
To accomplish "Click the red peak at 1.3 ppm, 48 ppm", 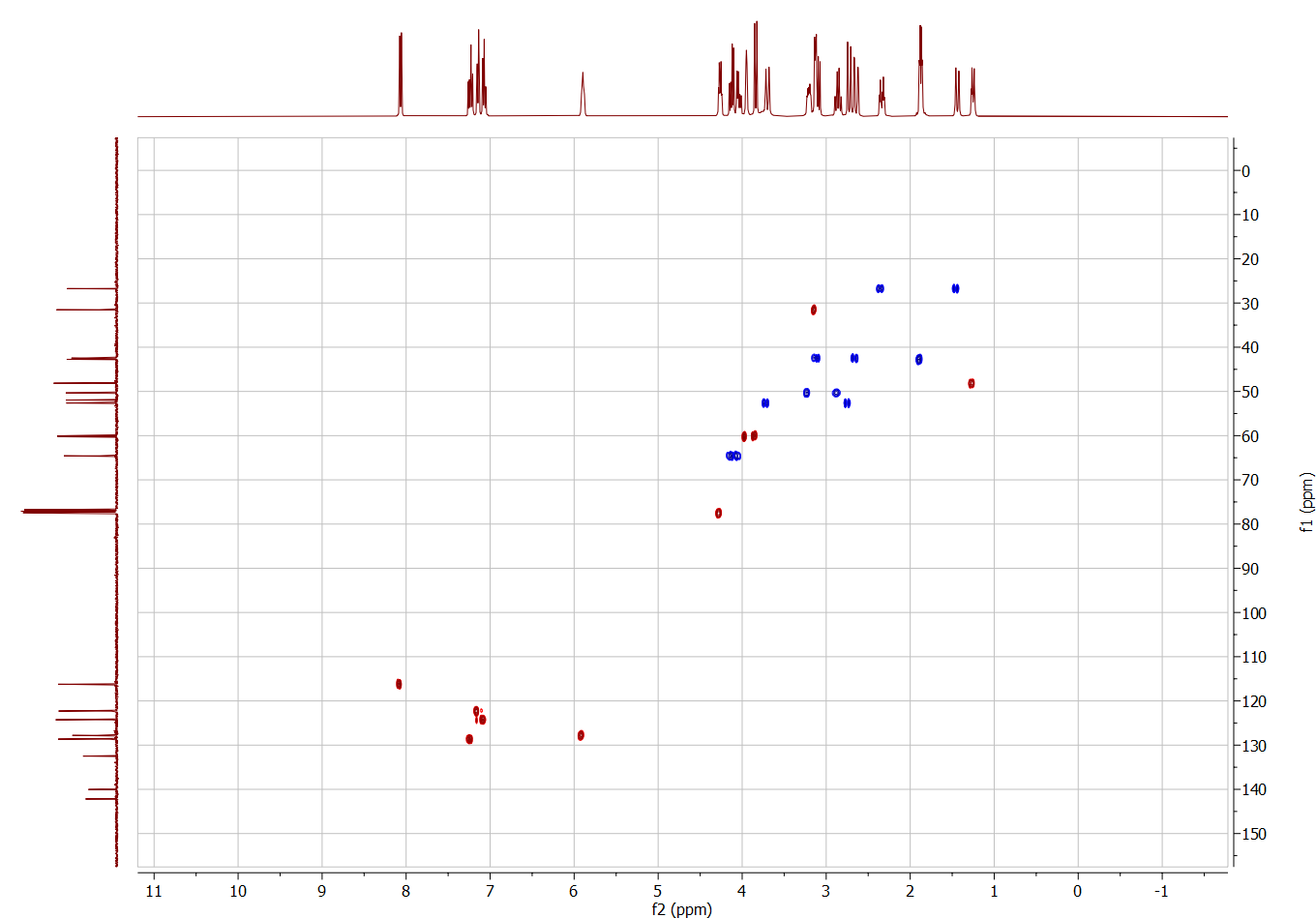I will pyautogui.click(x=972, y=384).
